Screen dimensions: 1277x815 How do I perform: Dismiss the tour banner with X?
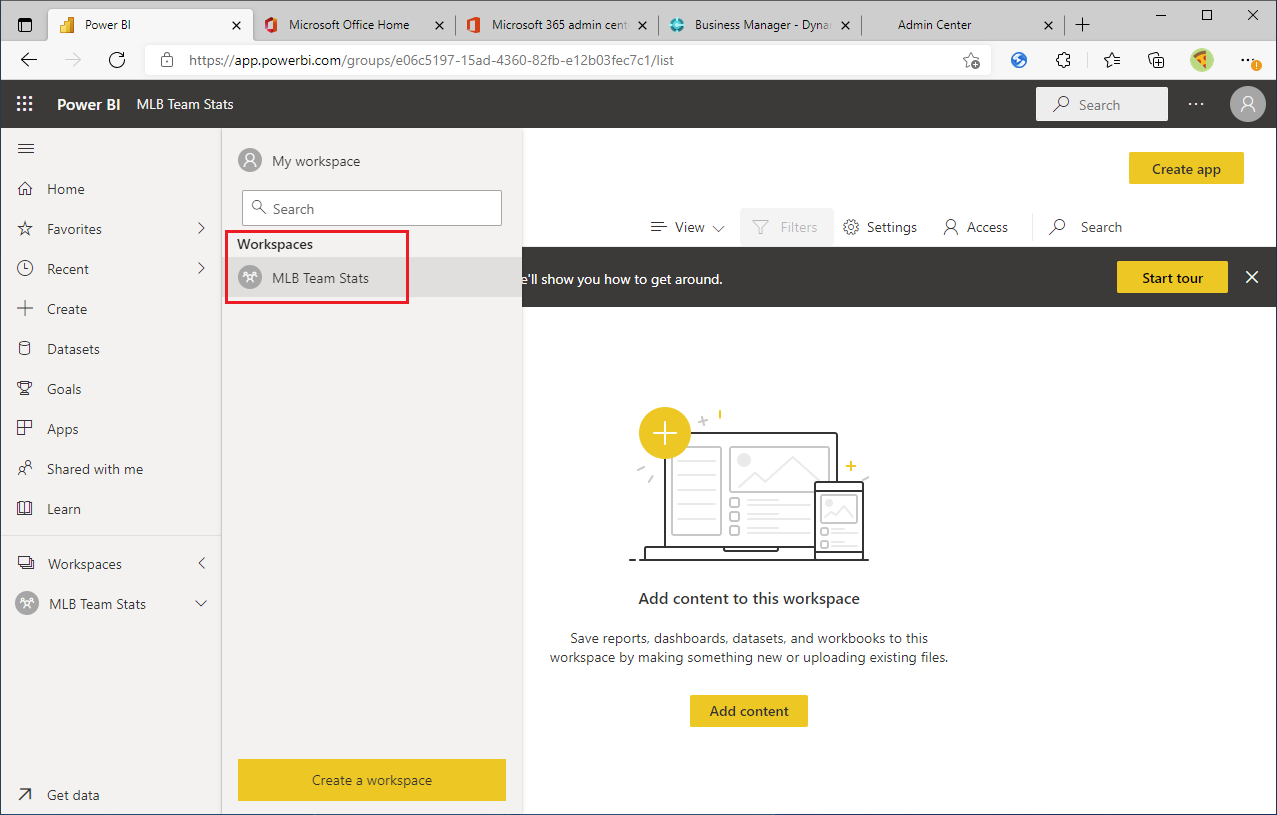click(x=1251, y=277)
